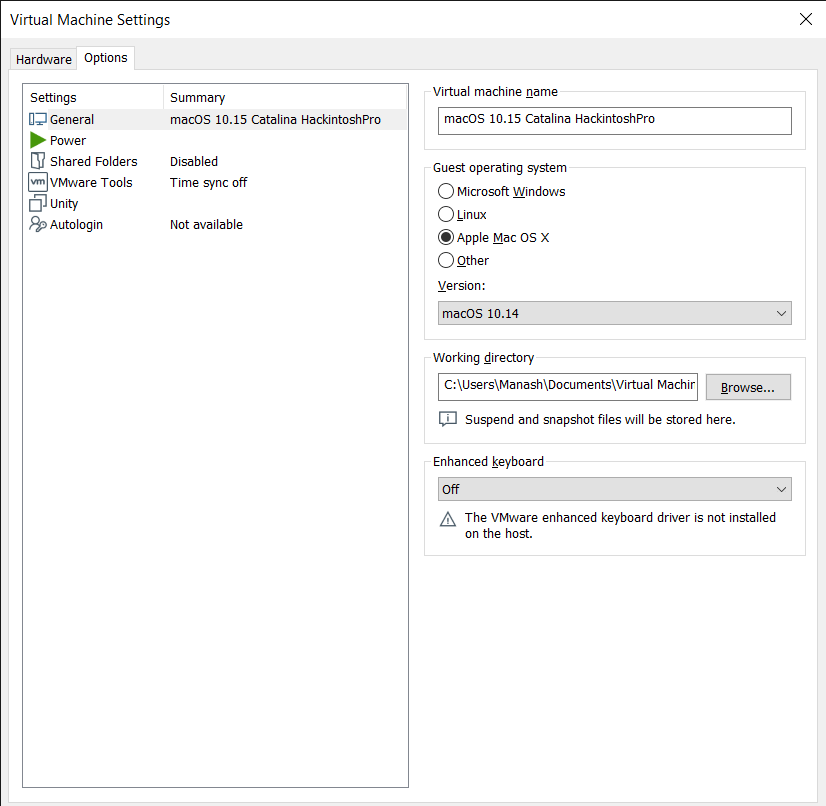
Task: Switch to the Hardware tab
Action: [x=44, y=60]
